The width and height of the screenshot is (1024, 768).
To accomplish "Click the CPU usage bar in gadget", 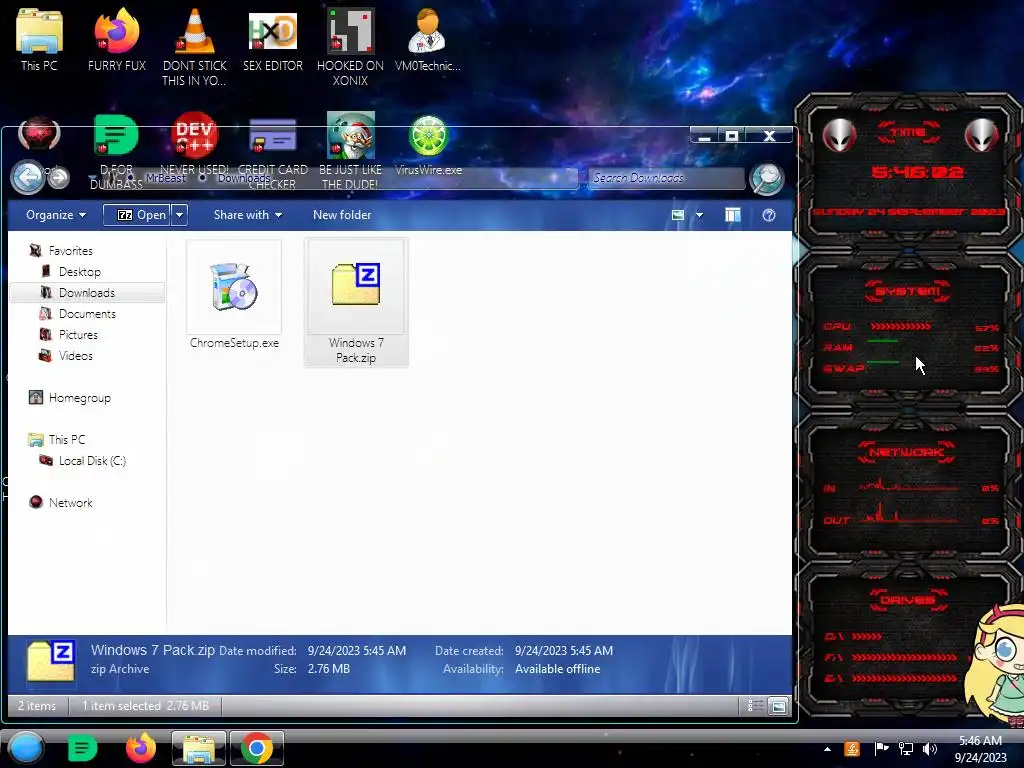I will pos(901,326).
